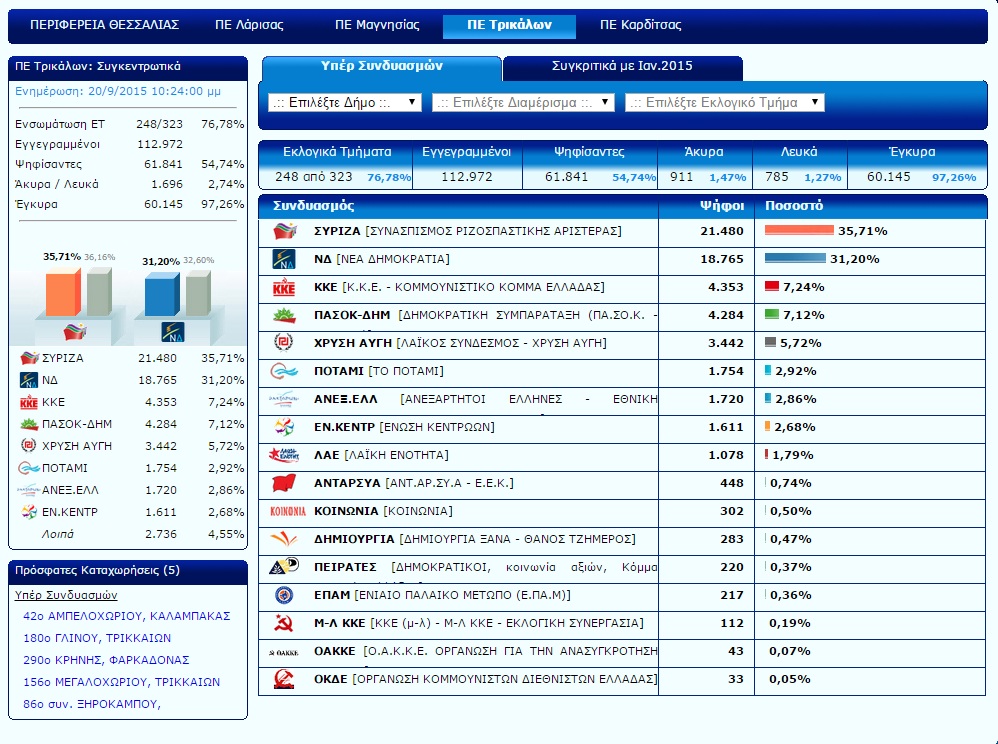Open the Επιλέξτε Διαμέρισμα dropdown

[523, 102]
